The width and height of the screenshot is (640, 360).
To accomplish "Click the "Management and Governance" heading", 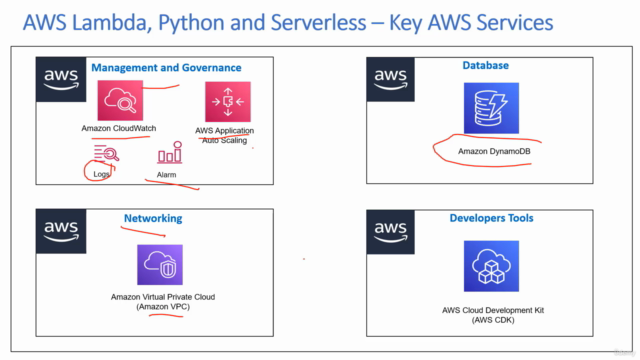I will [166, 68].
